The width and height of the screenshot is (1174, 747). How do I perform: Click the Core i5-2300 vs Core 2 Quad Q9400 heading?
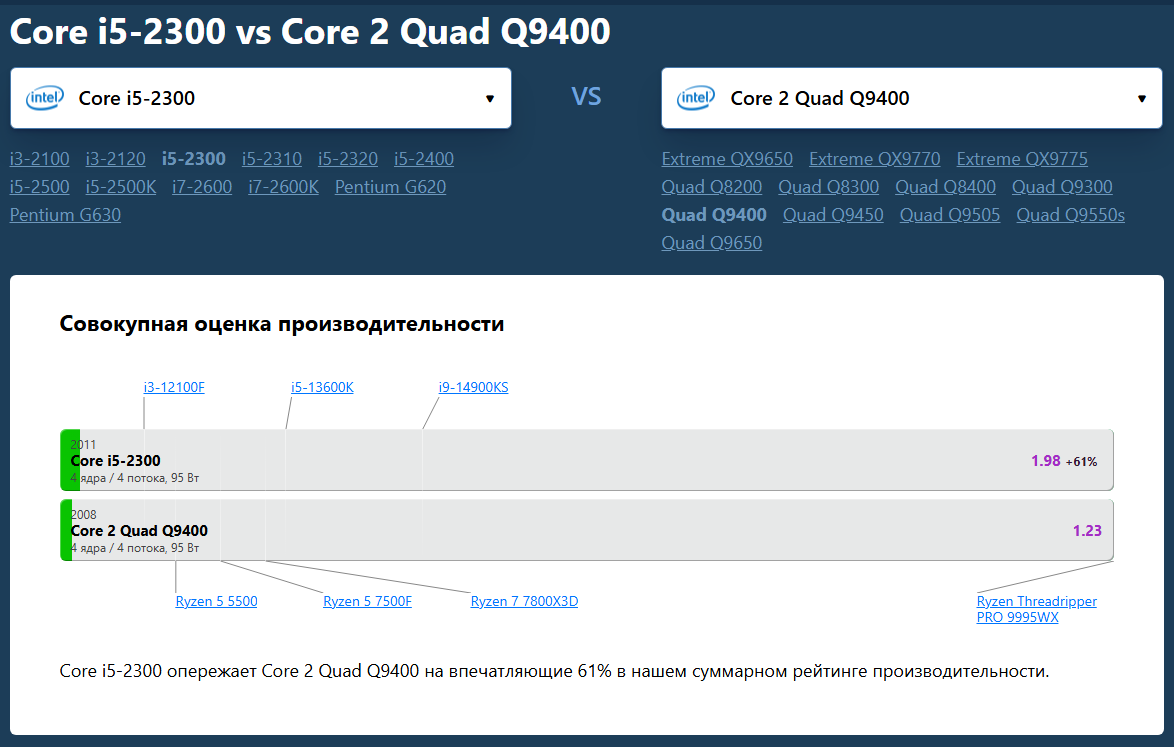coord(310,31)
